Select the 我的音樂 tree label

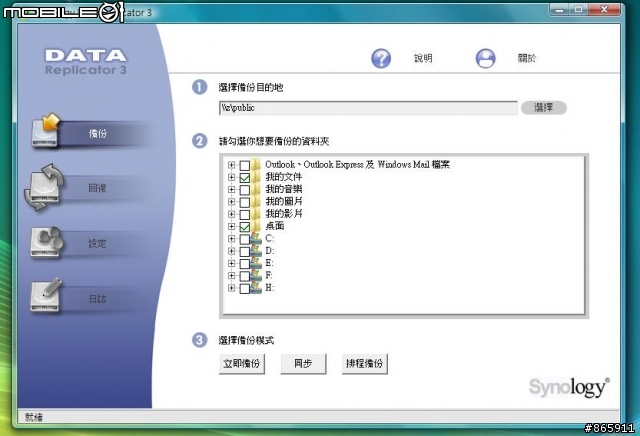[284, 189]
